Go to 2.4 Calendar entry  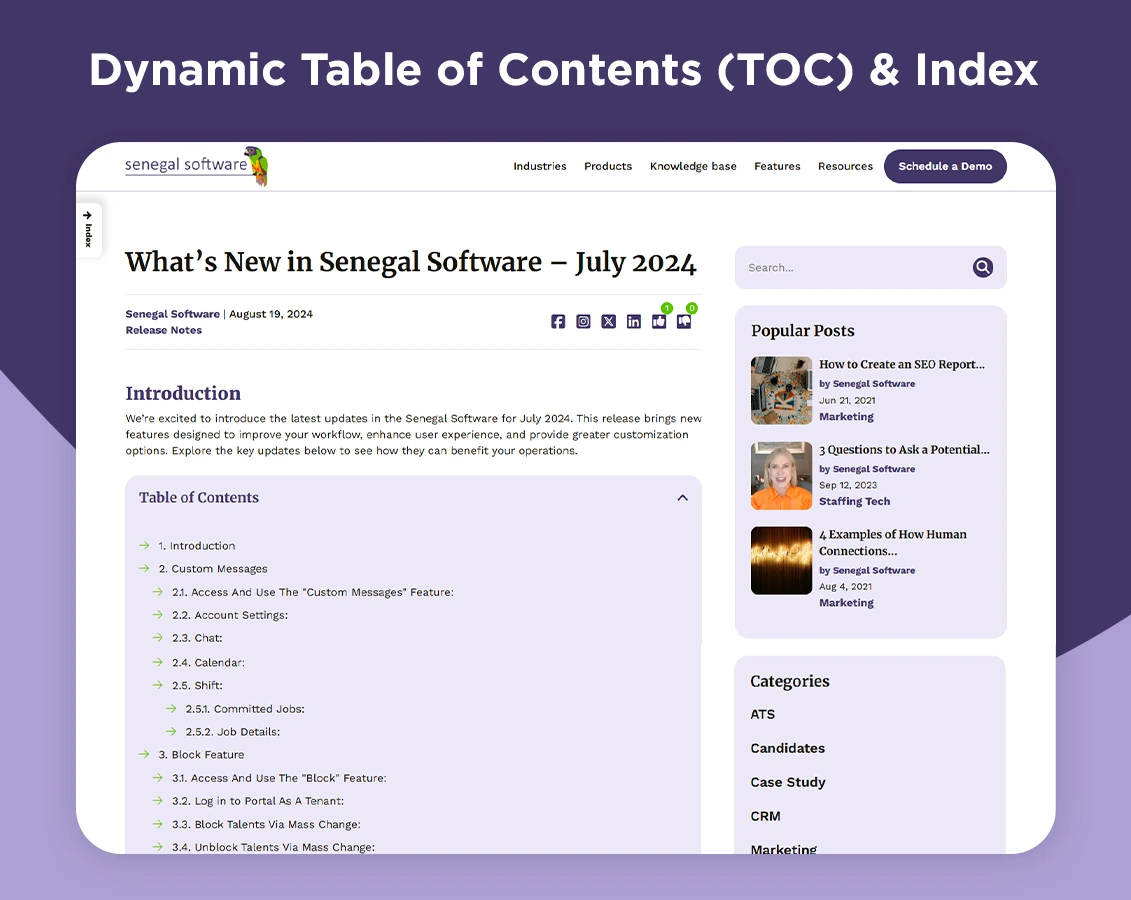208,662
